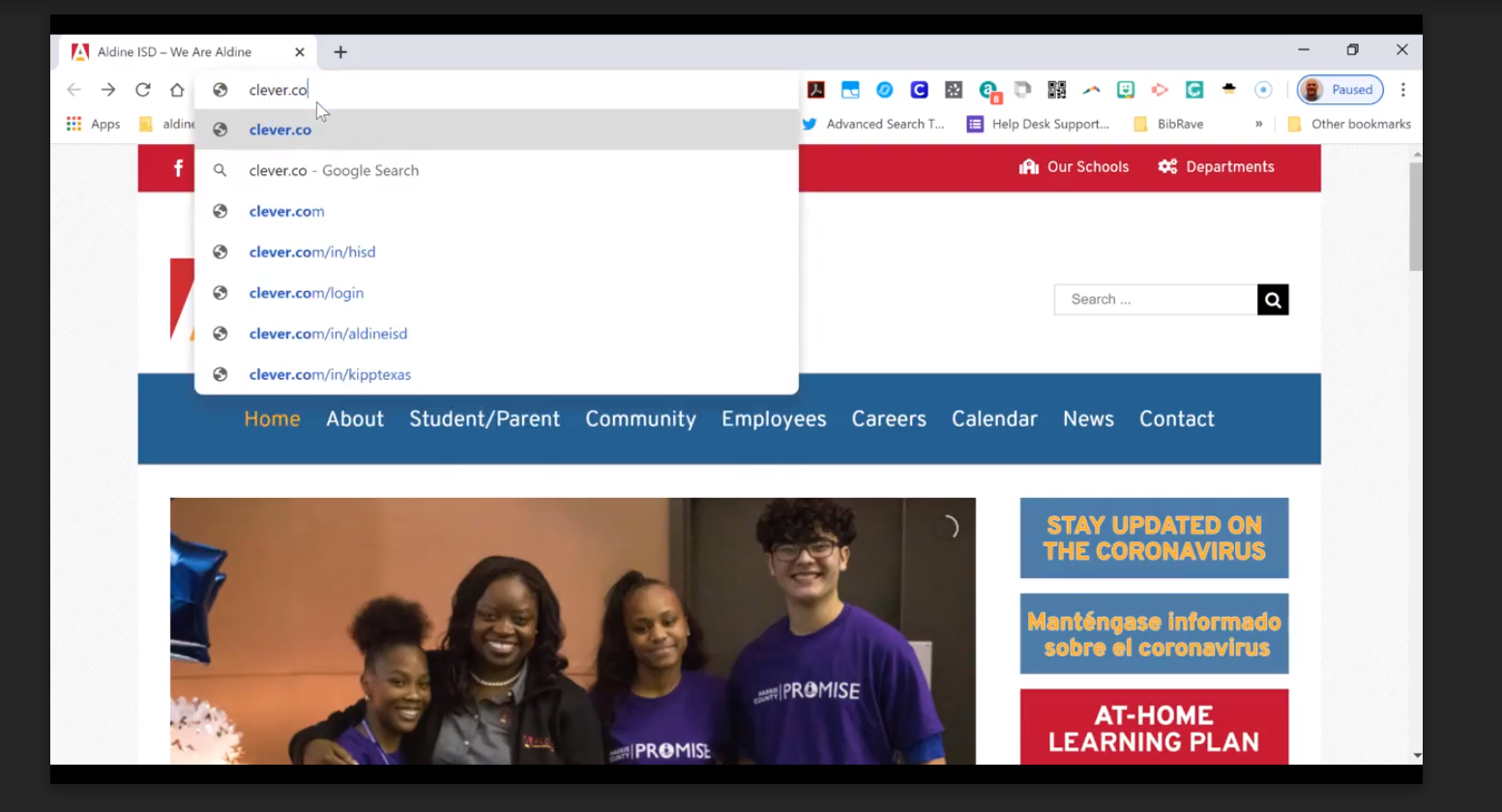Screen dimensions: 1502x812
Task: Click the browser Back arrow
Action: pyautogui.click(x=74, y=90)
